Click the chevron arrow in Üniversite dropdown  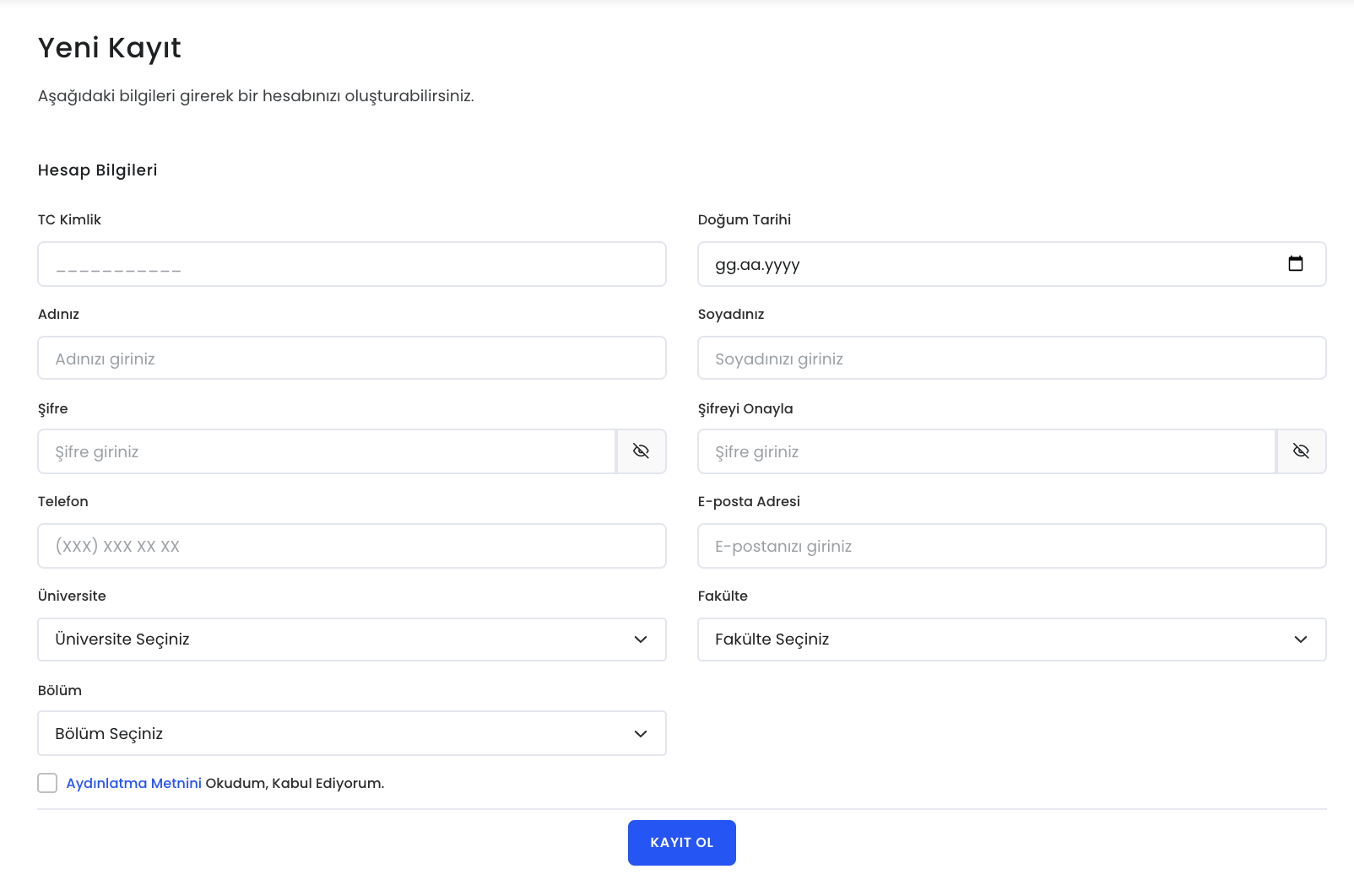point(641,640)
